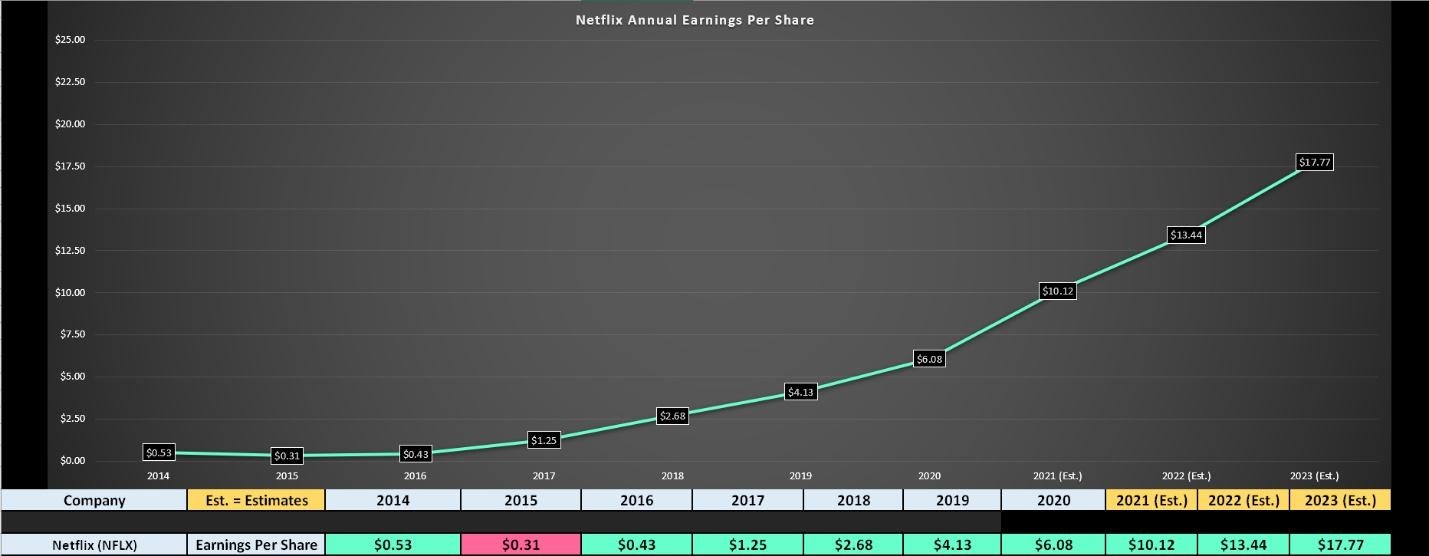This screenshot has height=556, width=1429.
Task: Click the $0.53 data label on the chart line
Action: [159, 453]
